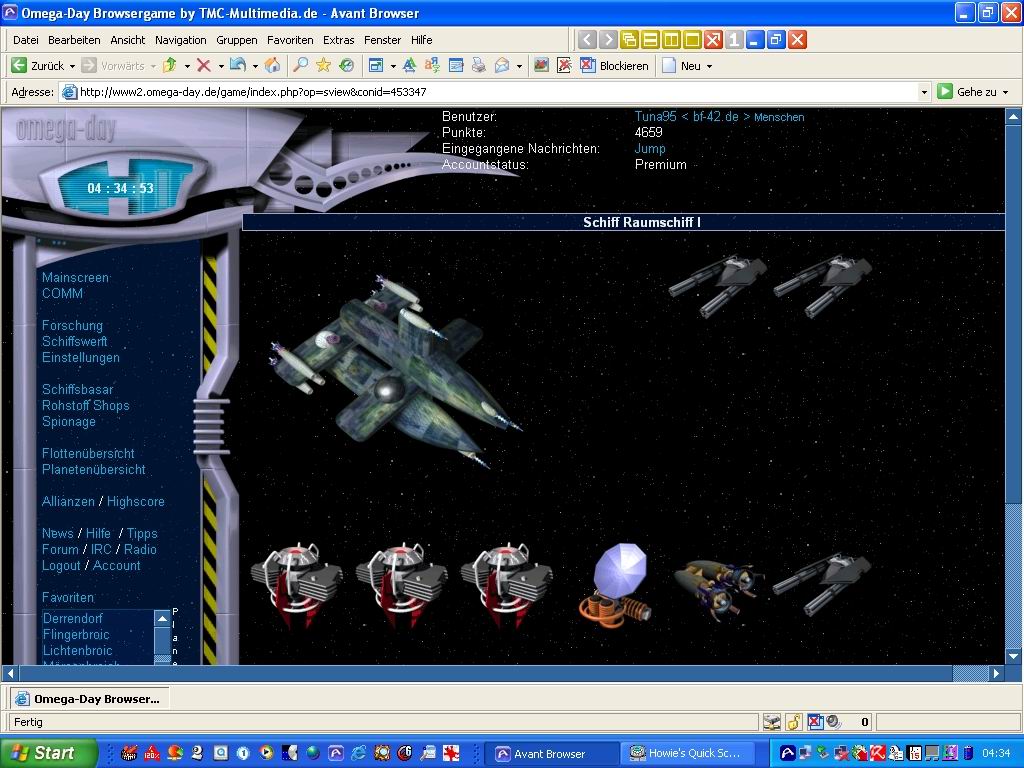Click the Print icon in toolbar
This screenshot has height=768, width=1024.
(x=479, y=65)
